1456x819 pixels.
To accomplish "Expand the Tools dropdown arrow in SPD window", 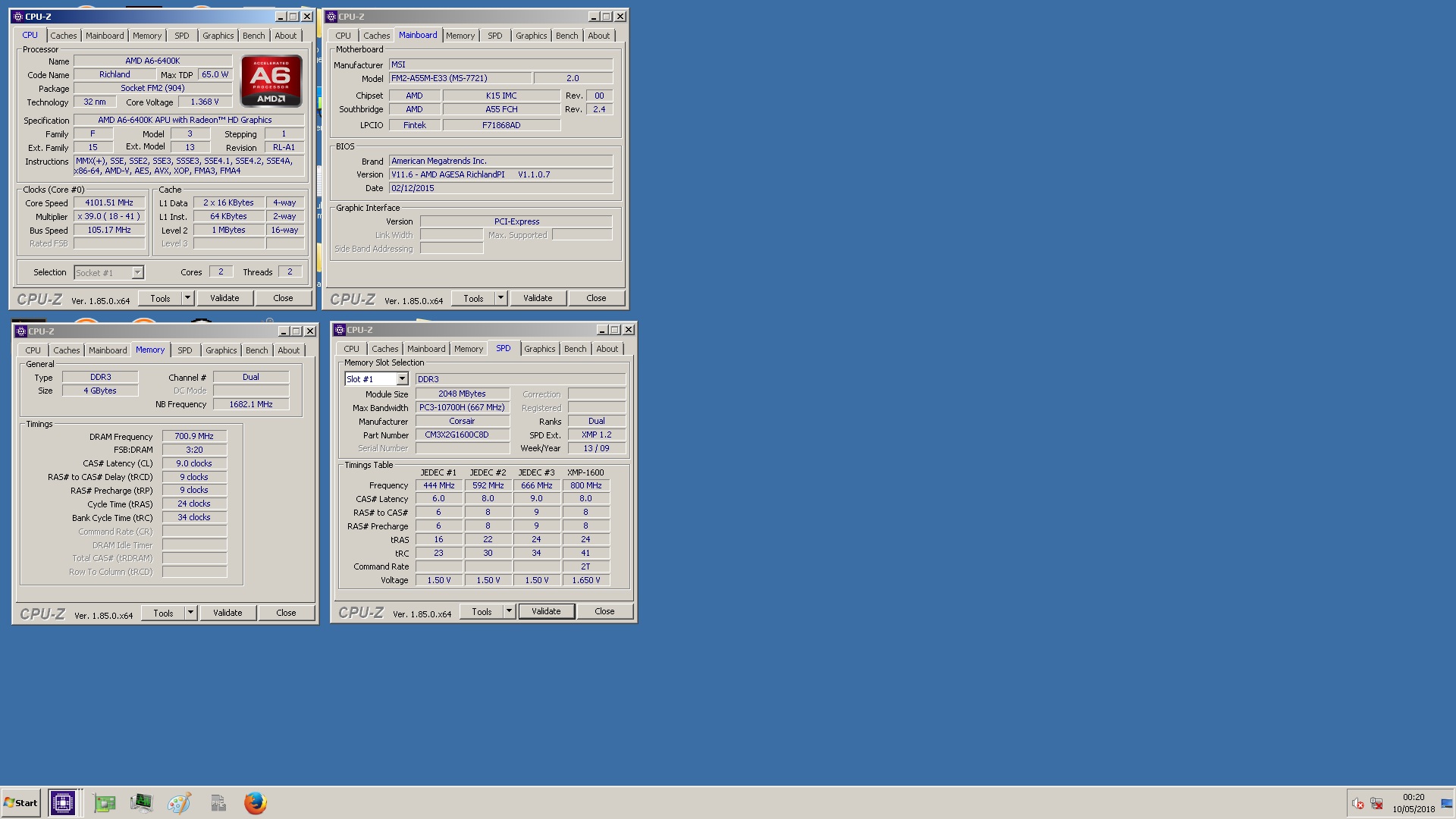I will tap(510, 611).
